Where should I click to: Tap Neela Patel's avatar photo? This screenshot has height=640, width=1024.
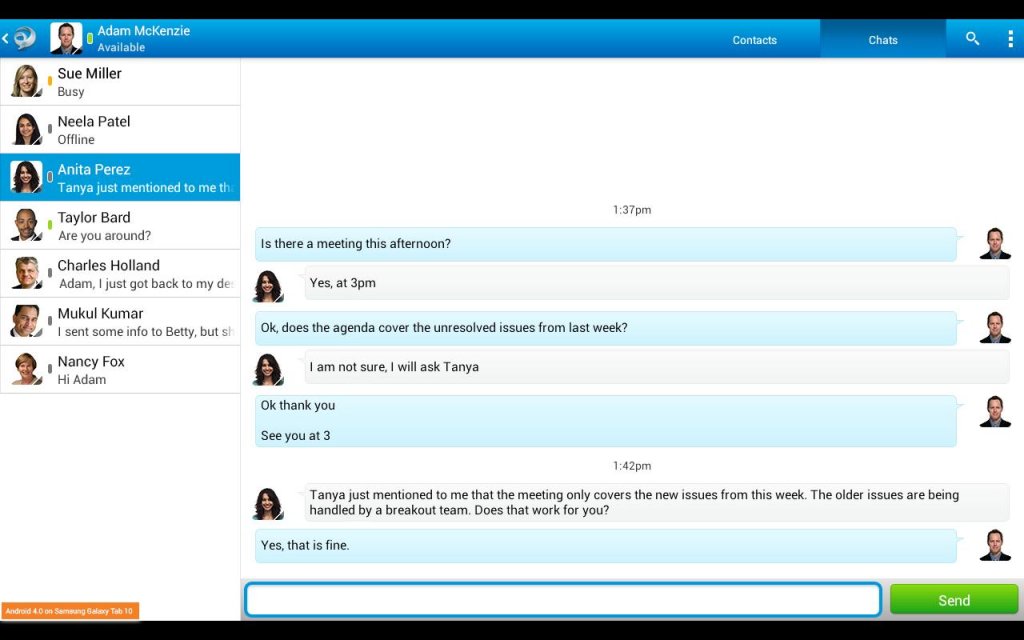click(27, 129)
